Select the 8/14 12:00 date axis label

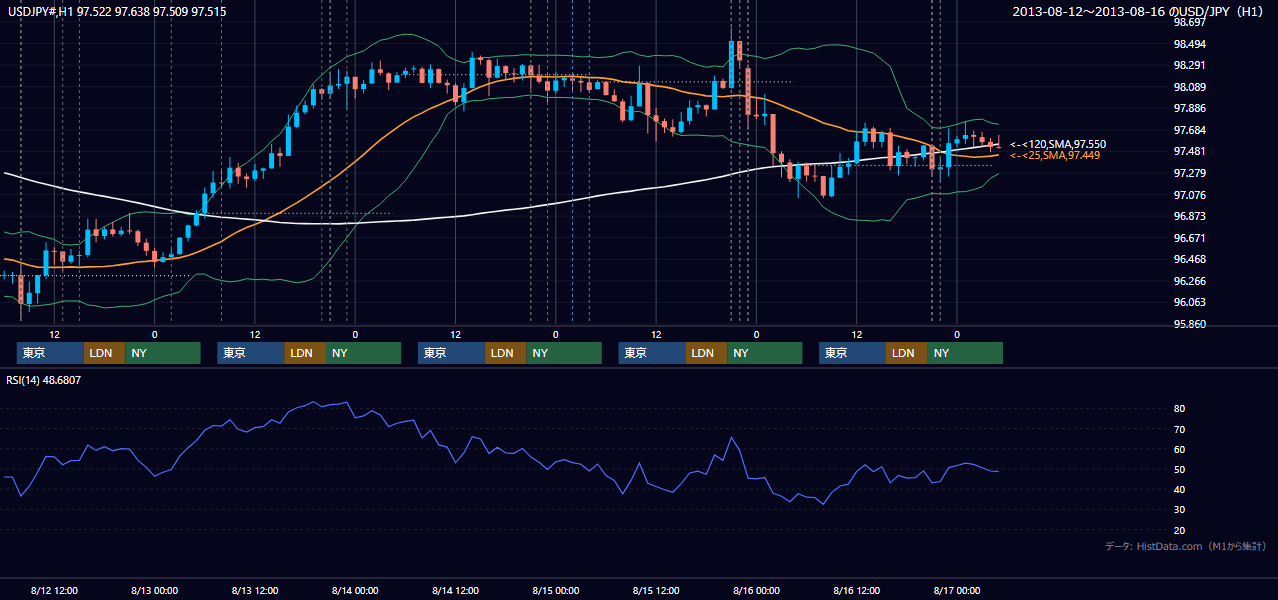click(456, 590)
